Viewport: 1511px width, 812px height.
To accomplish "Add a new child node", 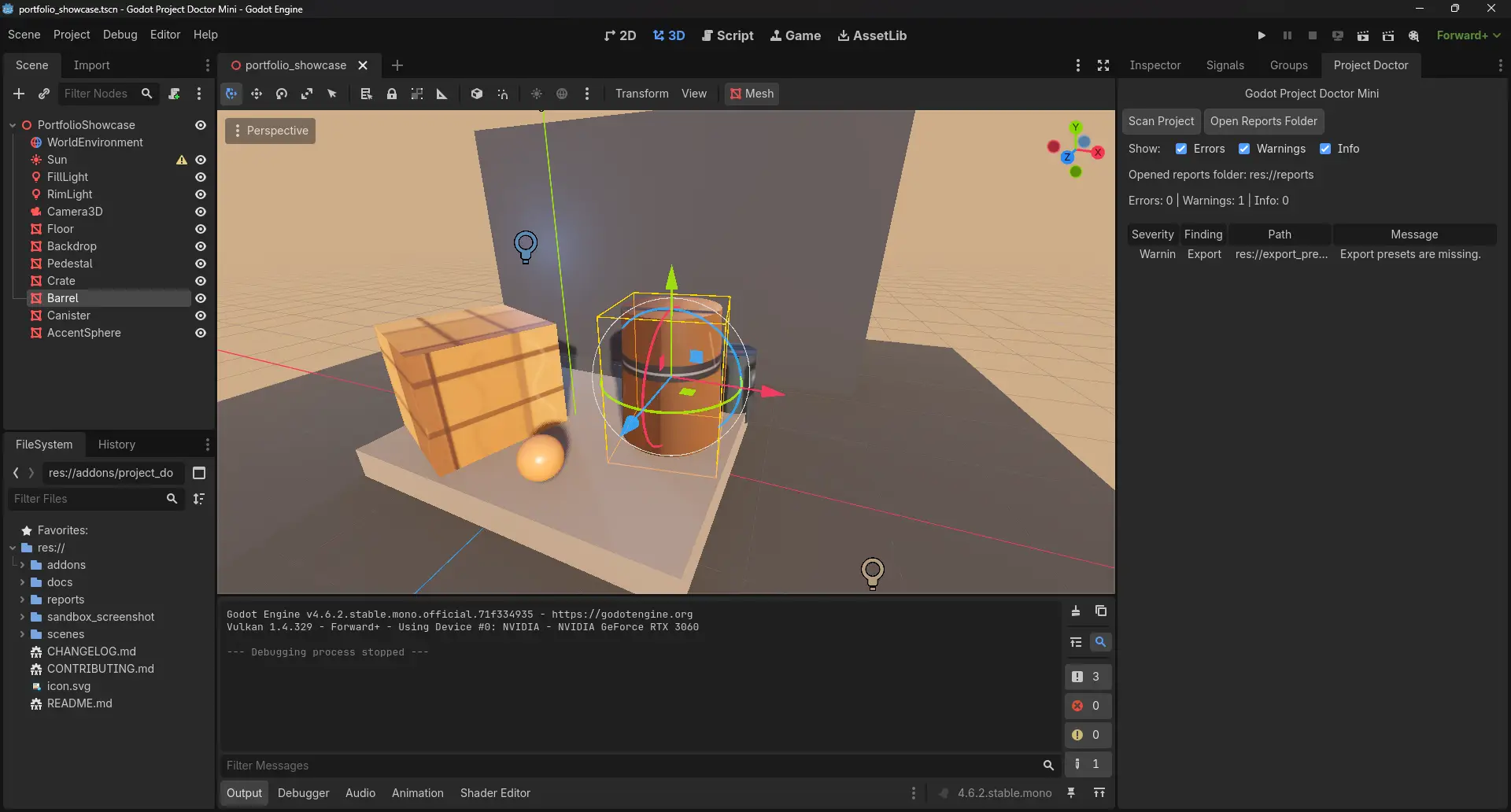I will [19, 94].
